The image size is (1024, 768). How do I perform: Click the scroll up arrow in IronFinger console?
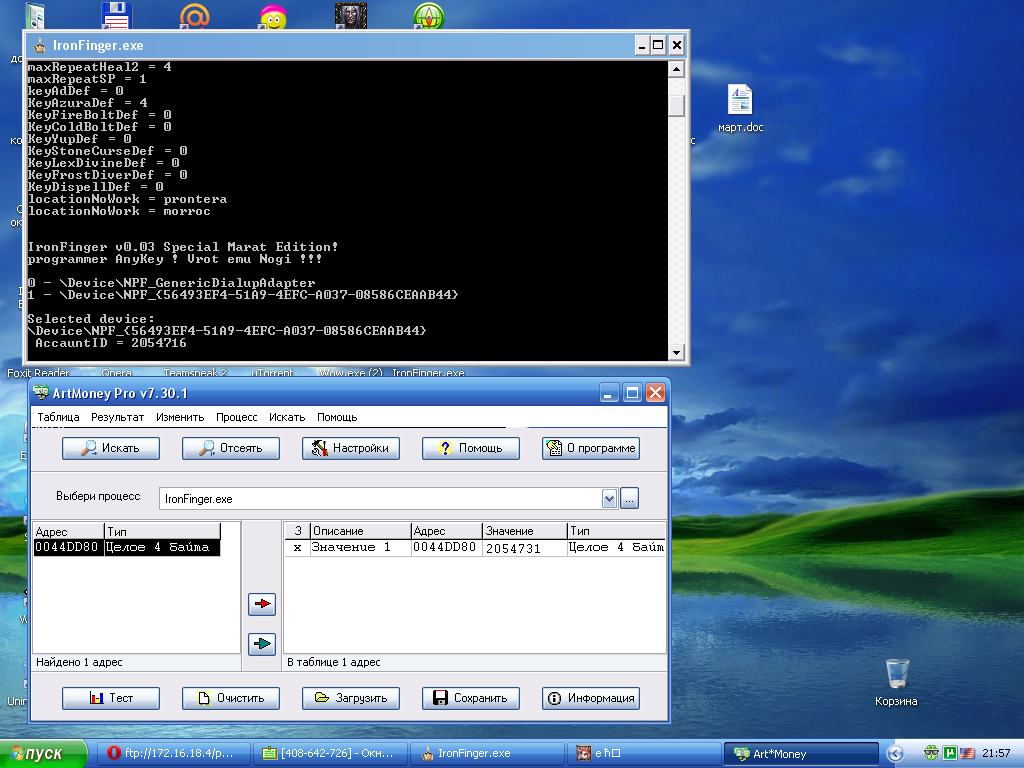point(677,69)
